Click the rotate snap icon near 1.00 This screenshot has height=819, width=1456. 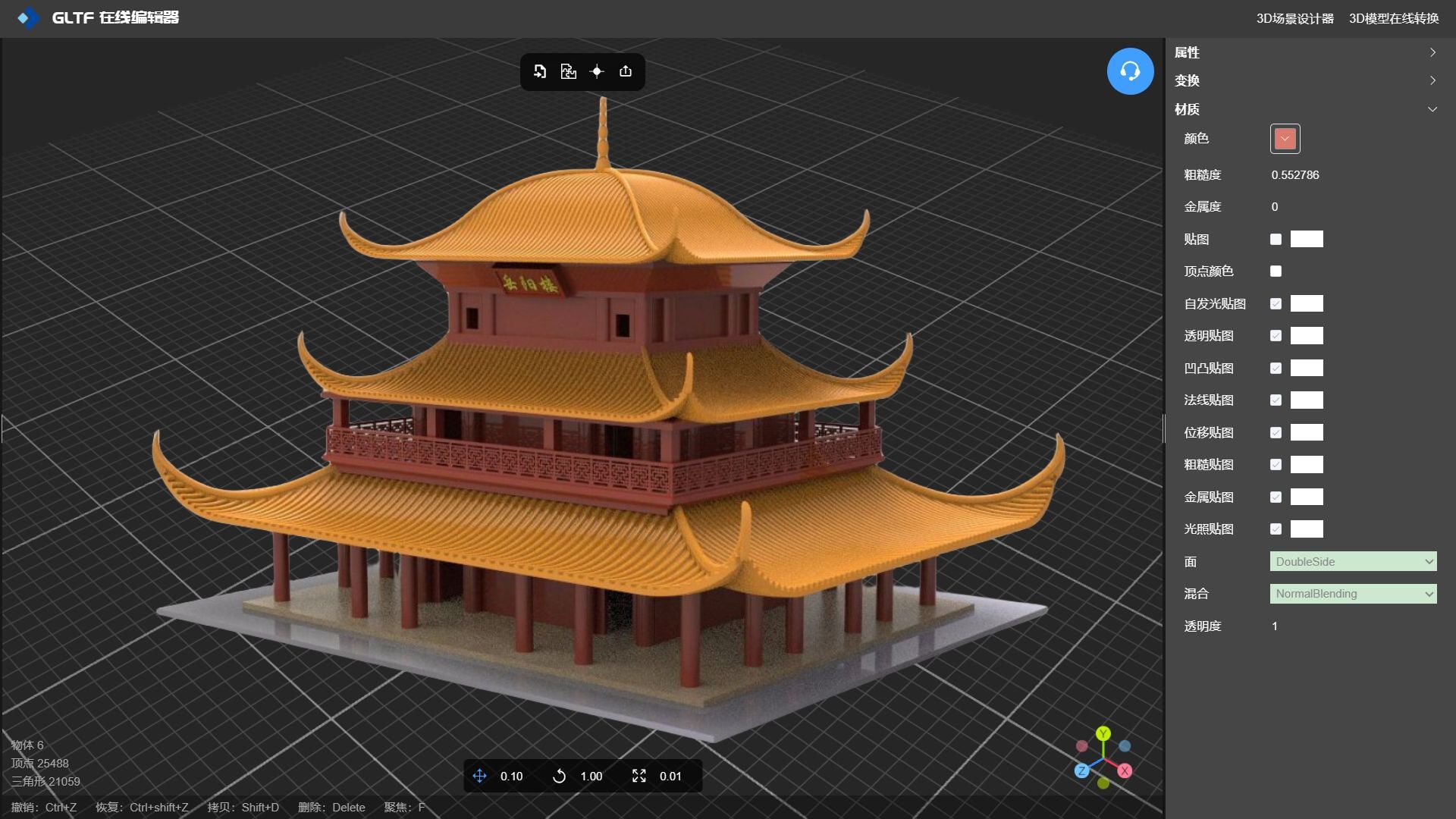click(559, 776)
